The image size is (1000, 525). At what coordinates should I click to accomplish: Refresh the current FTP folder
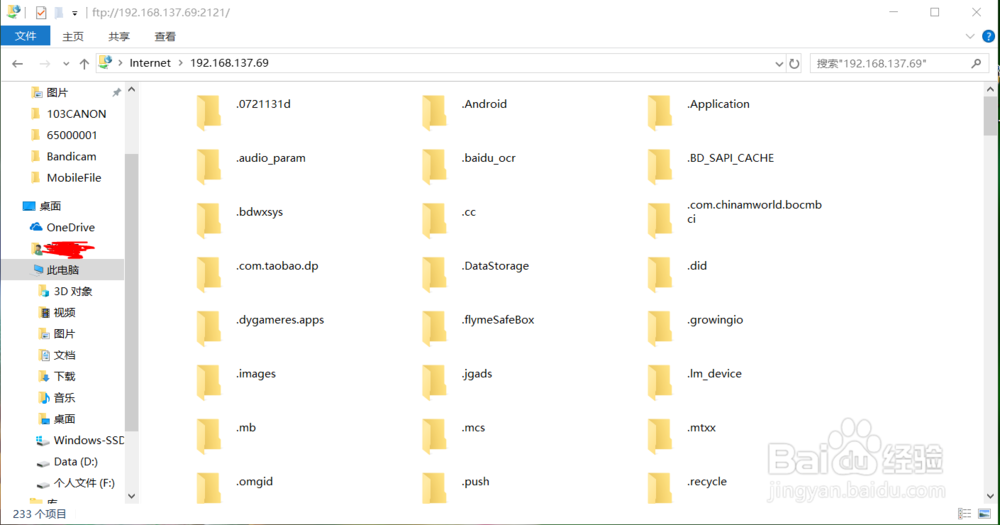tap(794, 63)
